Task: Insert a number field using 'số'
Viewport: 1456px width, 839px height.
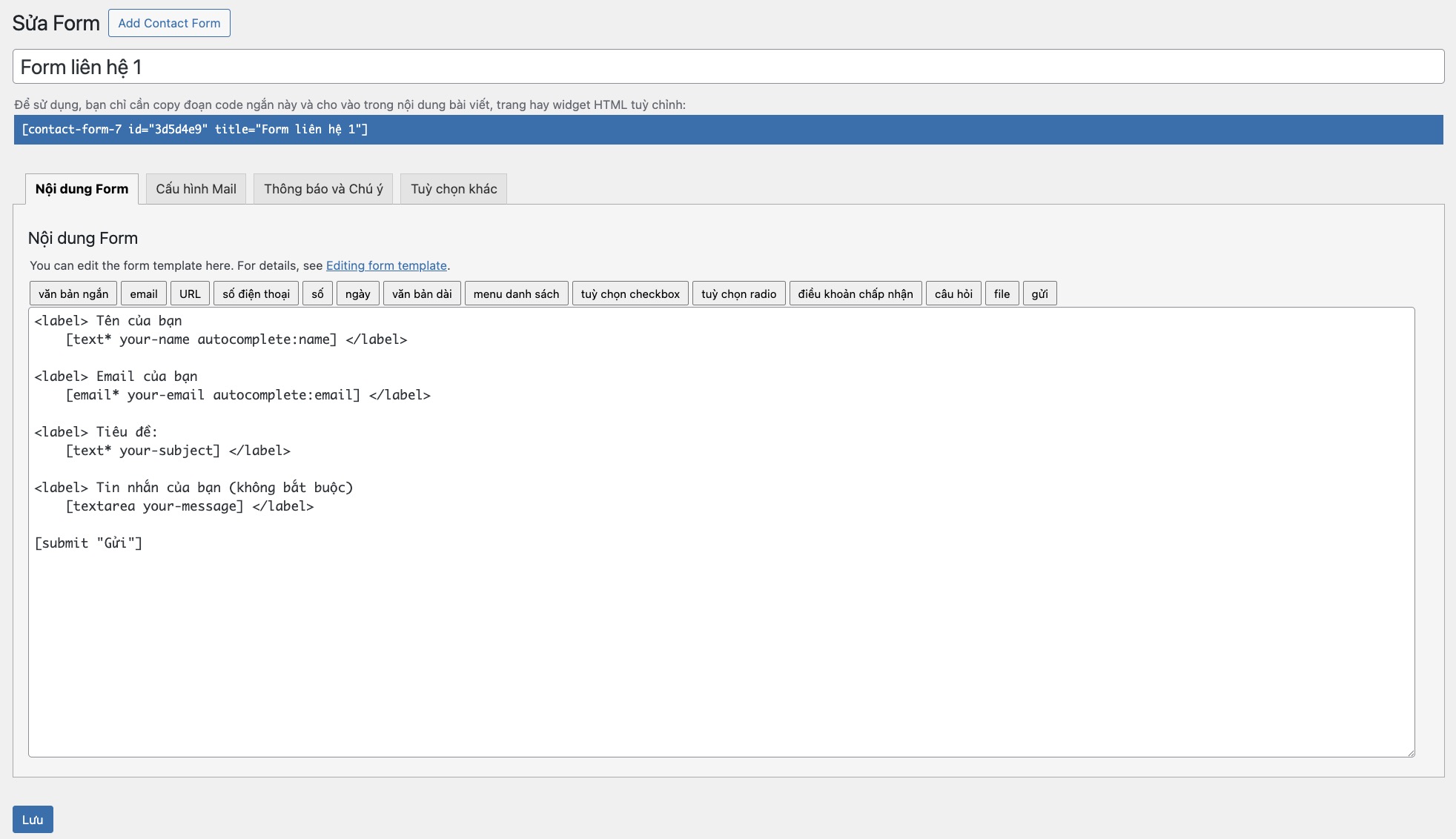Action: point(317,293)
